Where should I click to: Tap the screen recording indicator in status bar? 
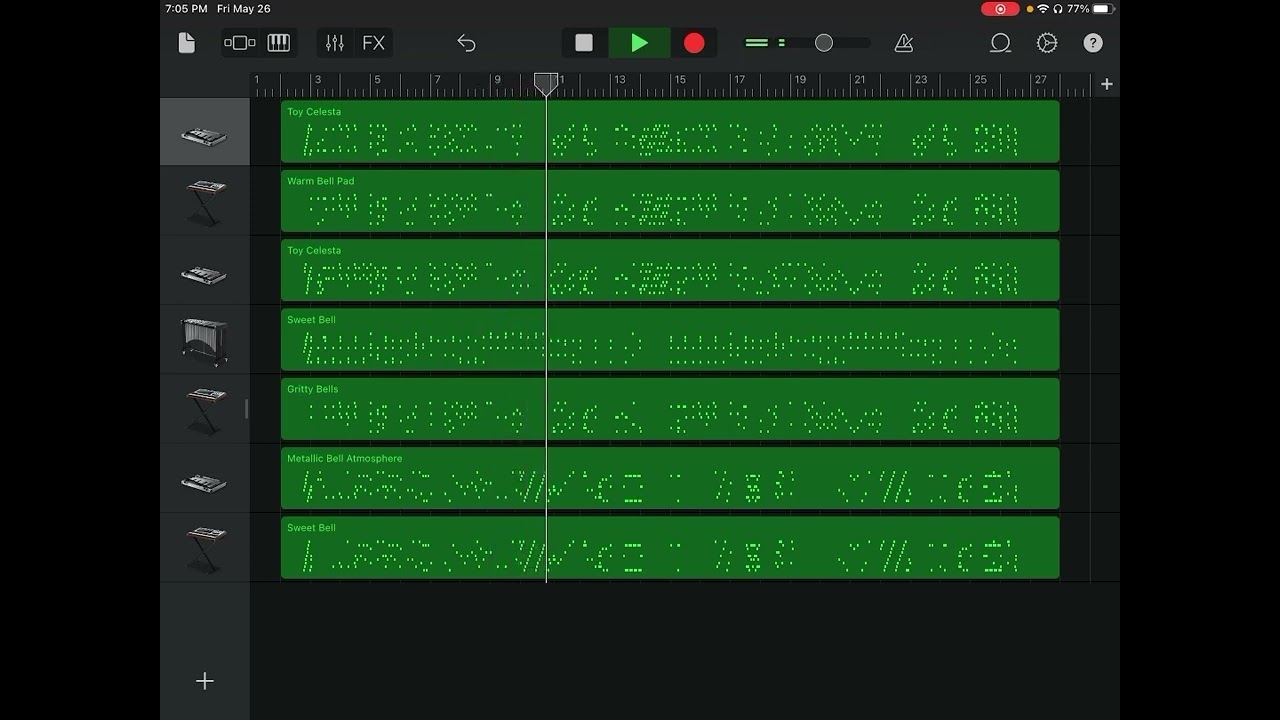1000,9
